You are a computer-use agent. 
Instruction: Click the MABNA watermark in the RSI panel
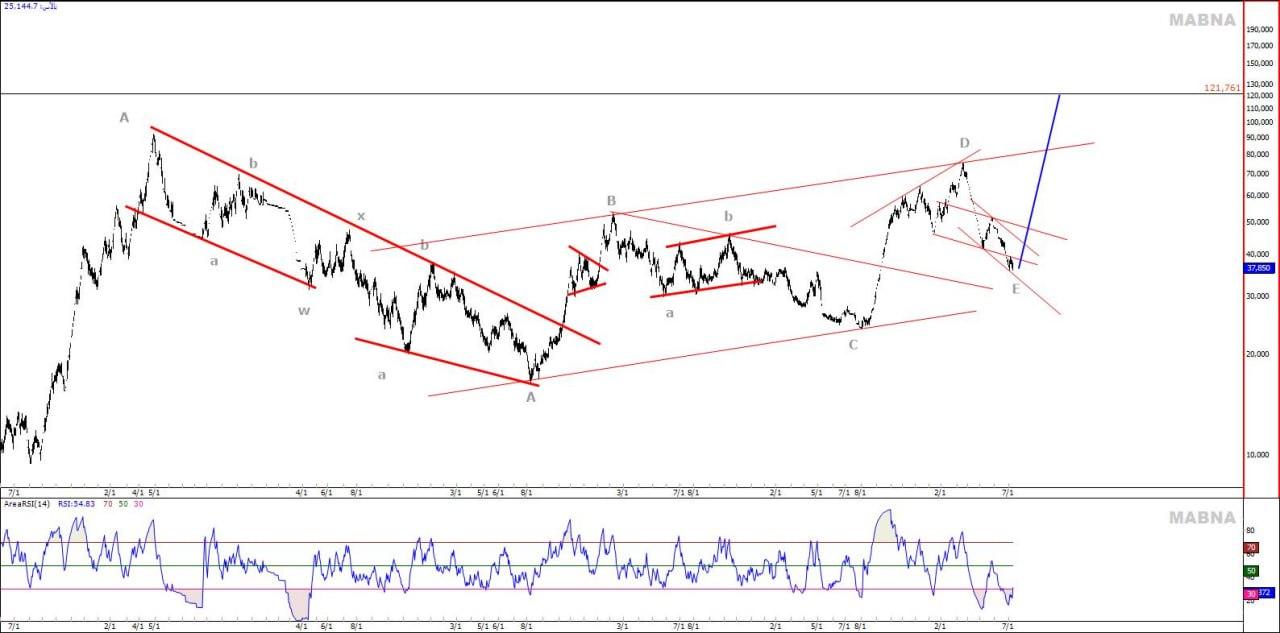coord(1203,518)
